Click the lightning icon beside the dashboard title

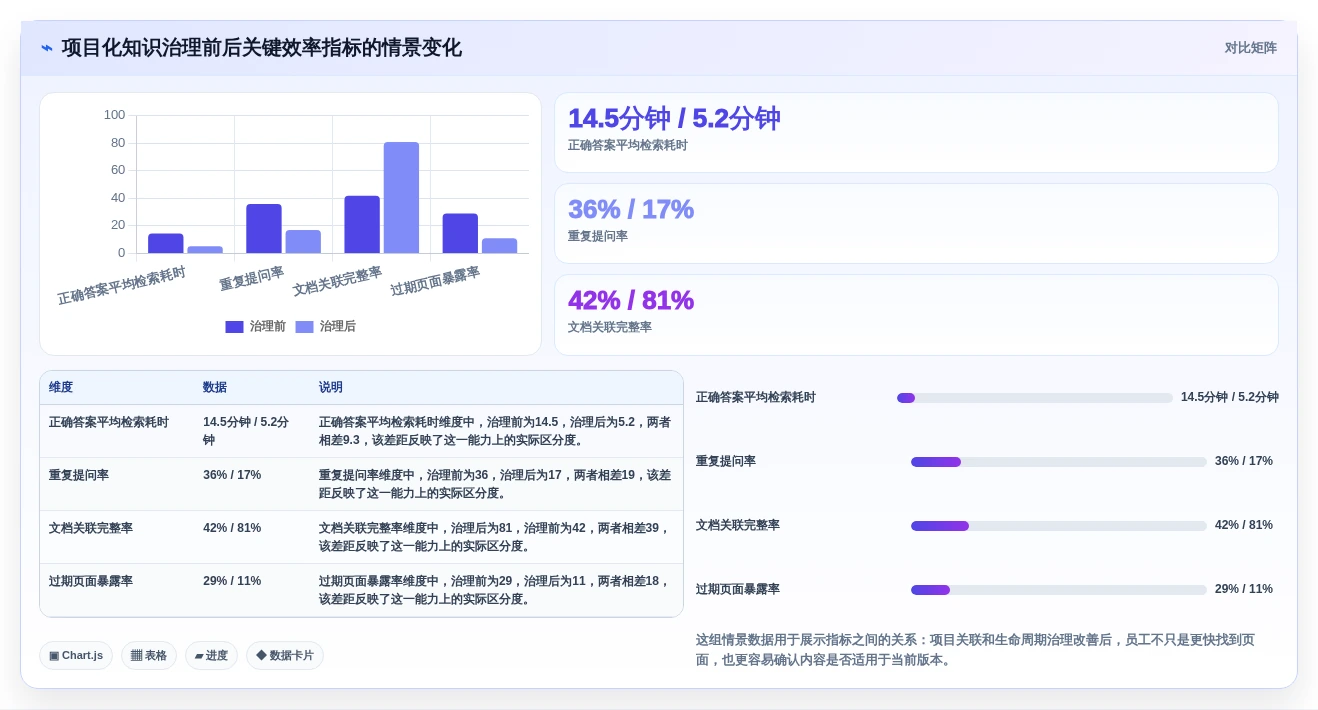pos(47,48)
